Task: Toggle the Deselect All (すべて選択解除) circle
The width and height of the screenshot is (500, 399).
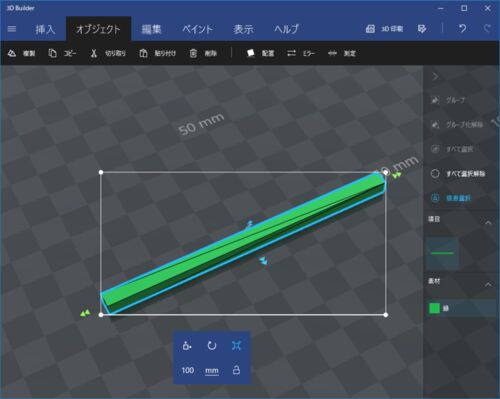Action: (x=435, y=174)
